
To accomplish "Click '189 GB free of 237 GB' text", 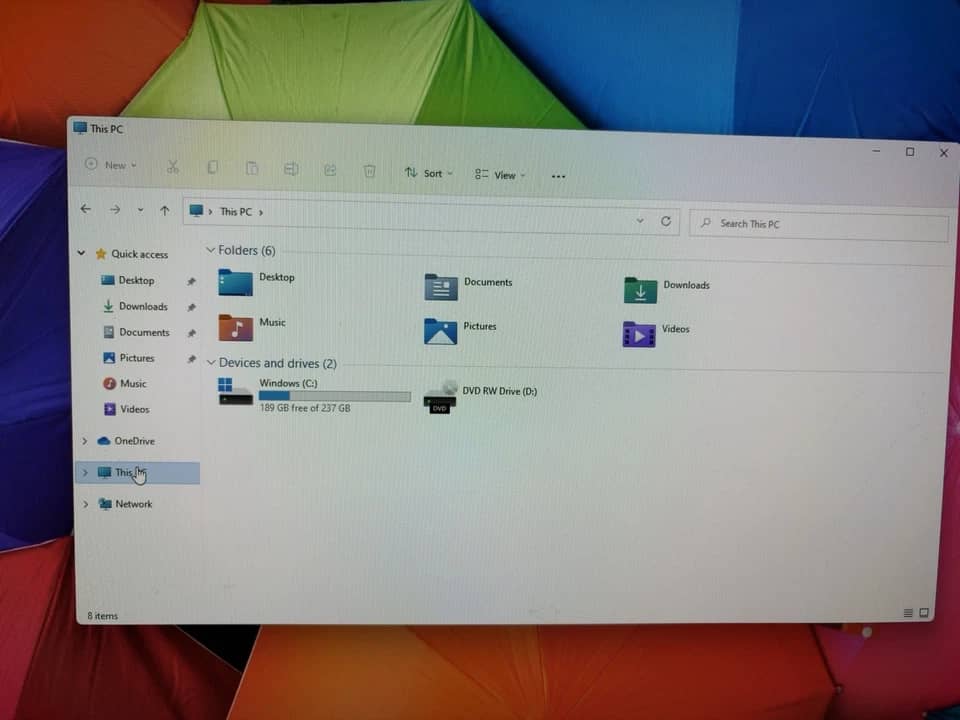I will [305, 408].
